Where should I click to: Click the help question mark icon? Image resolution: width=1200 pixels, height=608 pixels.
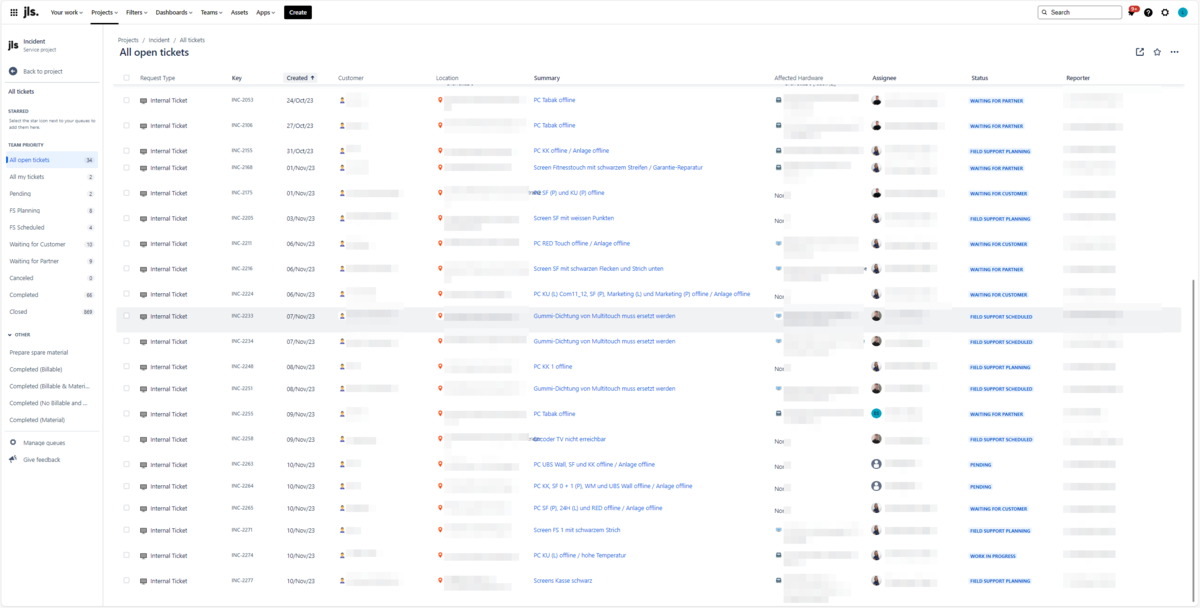coord(1148,13)
